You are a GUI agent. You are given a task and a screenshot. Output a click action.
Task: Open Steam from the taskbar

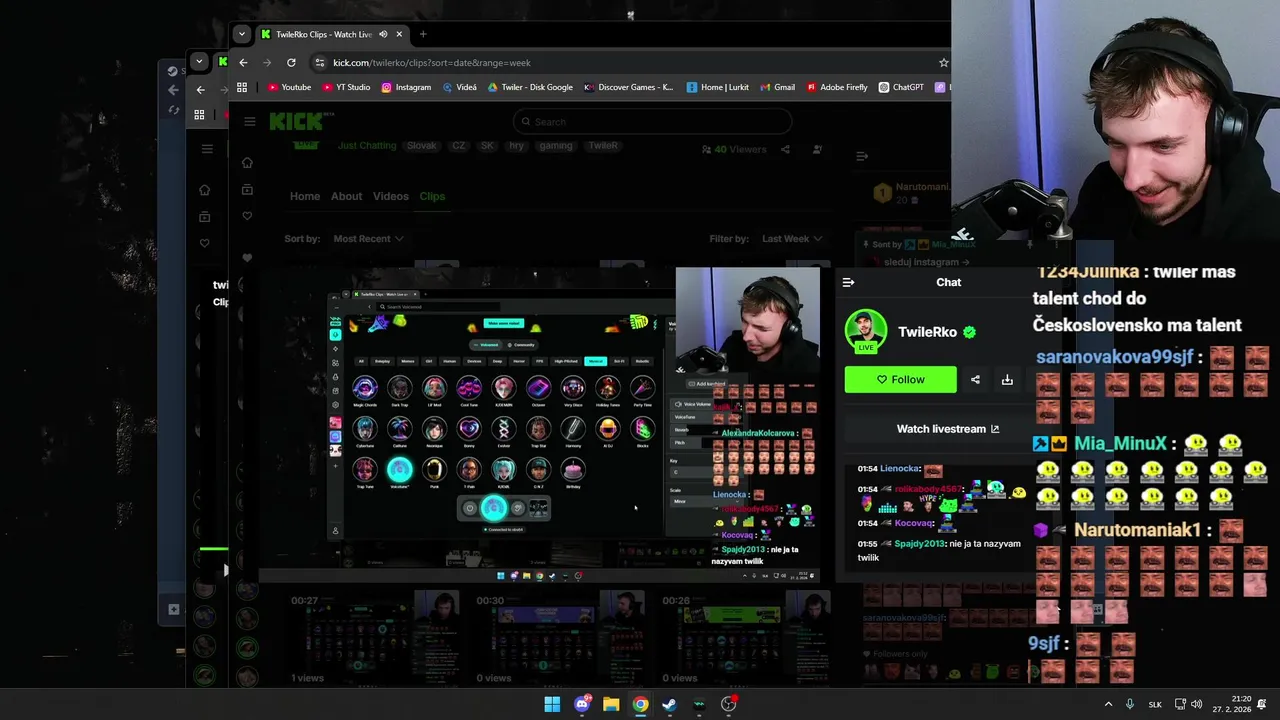[x=669, y=704]
